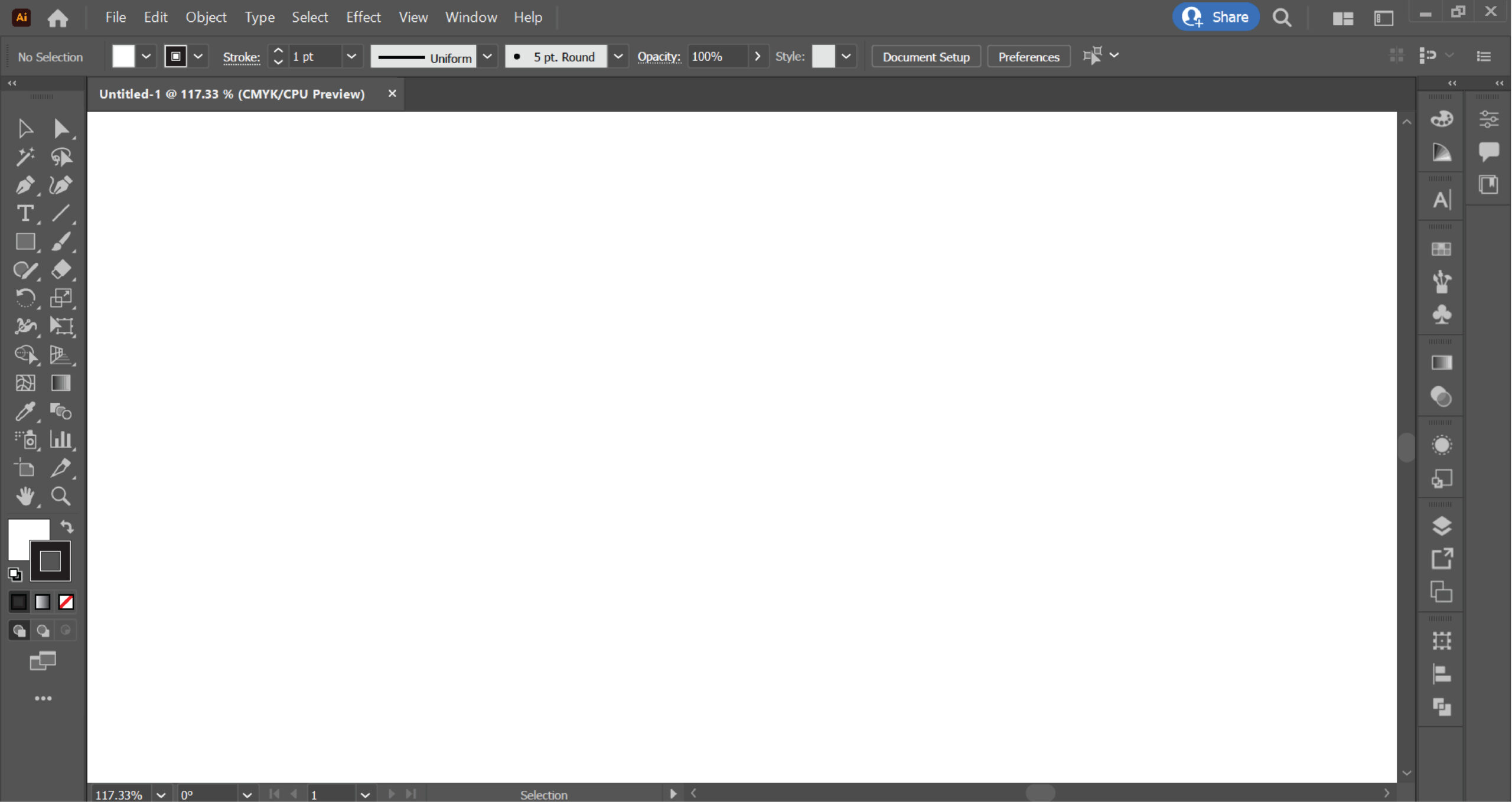Open the Type menu
The width and height of the screenshot is (1512, 802).
point(260,17)
